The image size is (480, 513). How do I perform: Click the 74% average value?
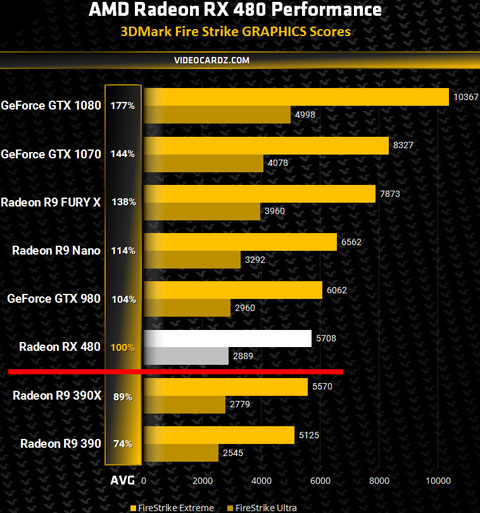pyautogui.click(x=123, y=444)
